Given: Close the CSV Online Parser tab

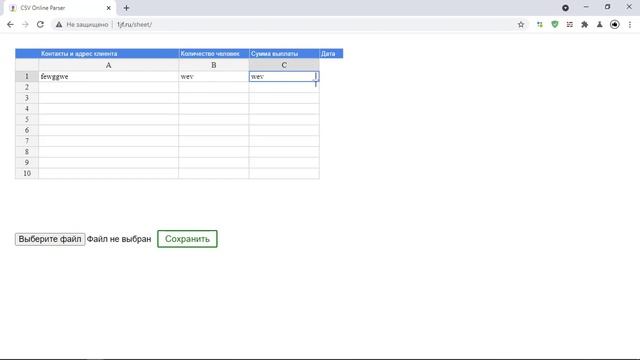Looking at the screenshot, I should click(109, 8).
